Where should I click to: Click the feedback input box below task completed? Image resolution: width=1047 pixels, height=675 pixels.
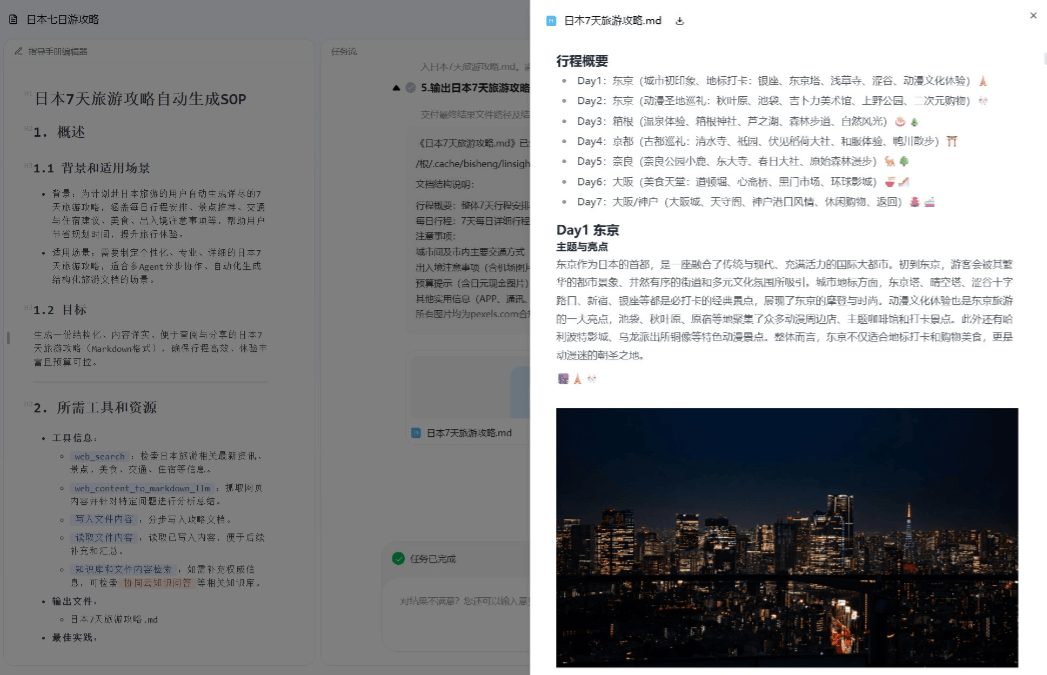pyautogui.click(x=460, y=601)
